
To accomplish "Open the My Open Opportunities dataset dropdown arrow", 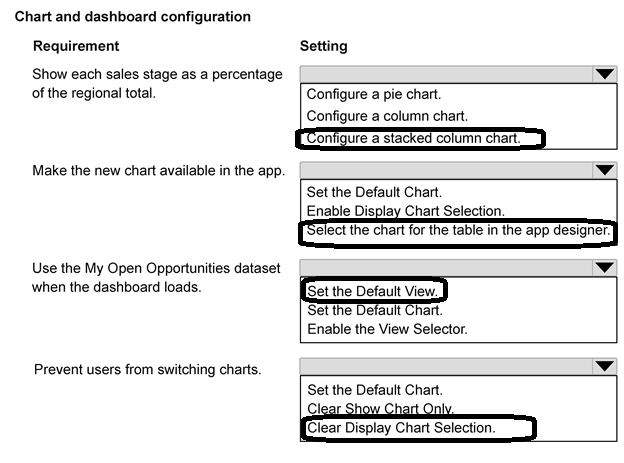I will click(x=604, y=268).
